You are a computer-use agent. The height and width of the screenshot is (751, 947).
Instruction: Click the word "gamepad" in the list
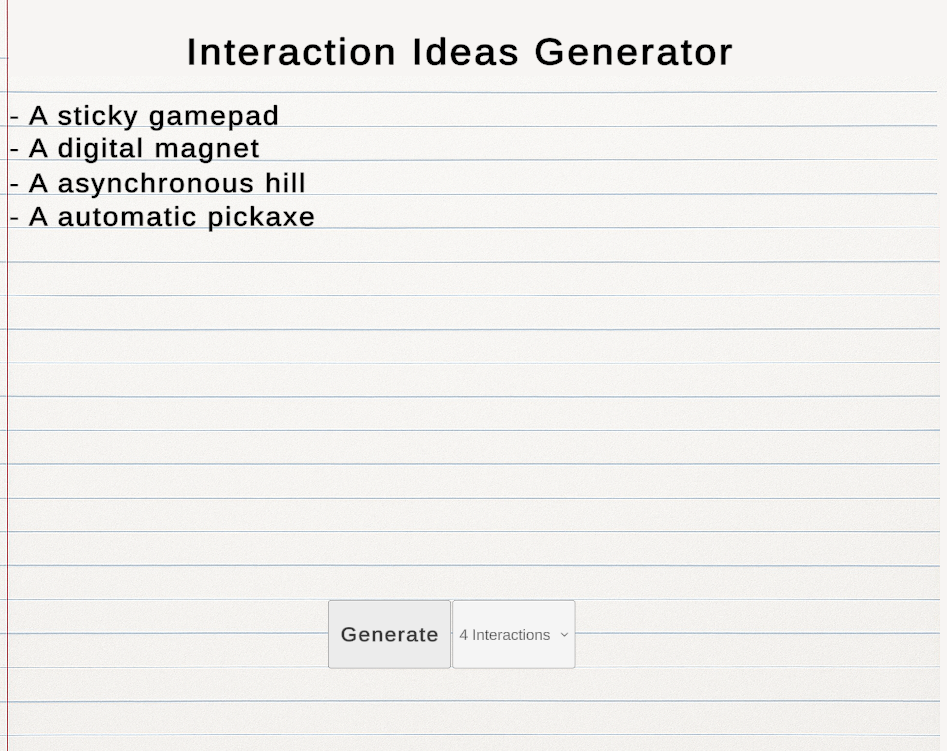[214, 117]
